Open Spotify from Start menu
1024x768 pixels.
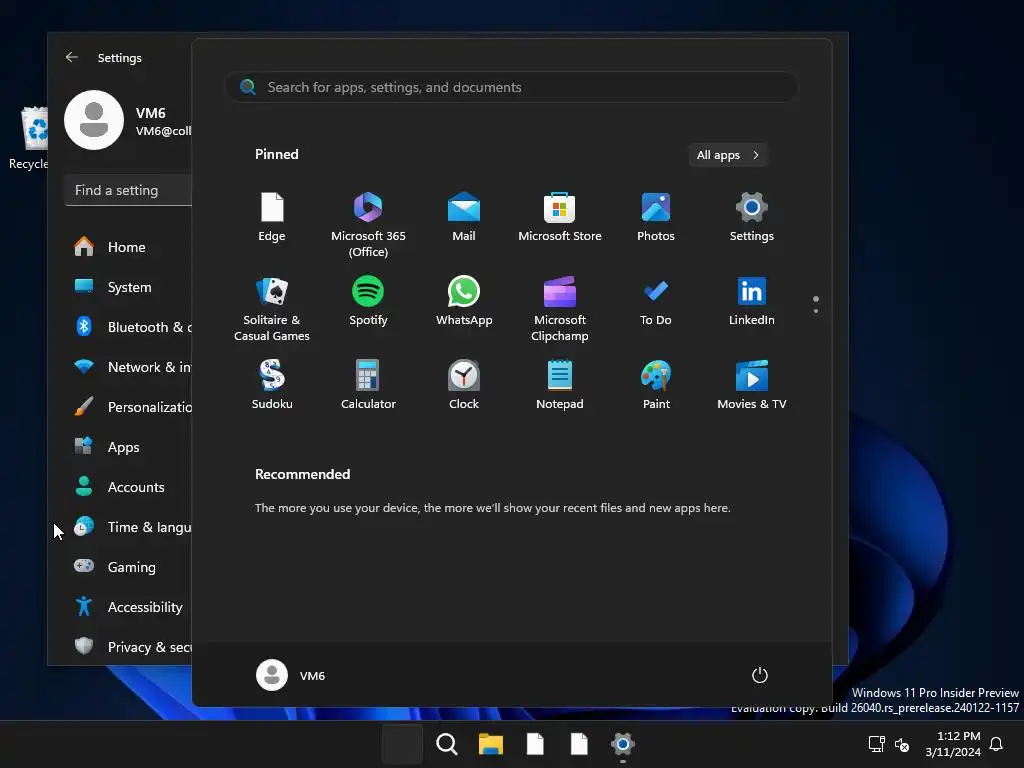click(x=368, y=302)
